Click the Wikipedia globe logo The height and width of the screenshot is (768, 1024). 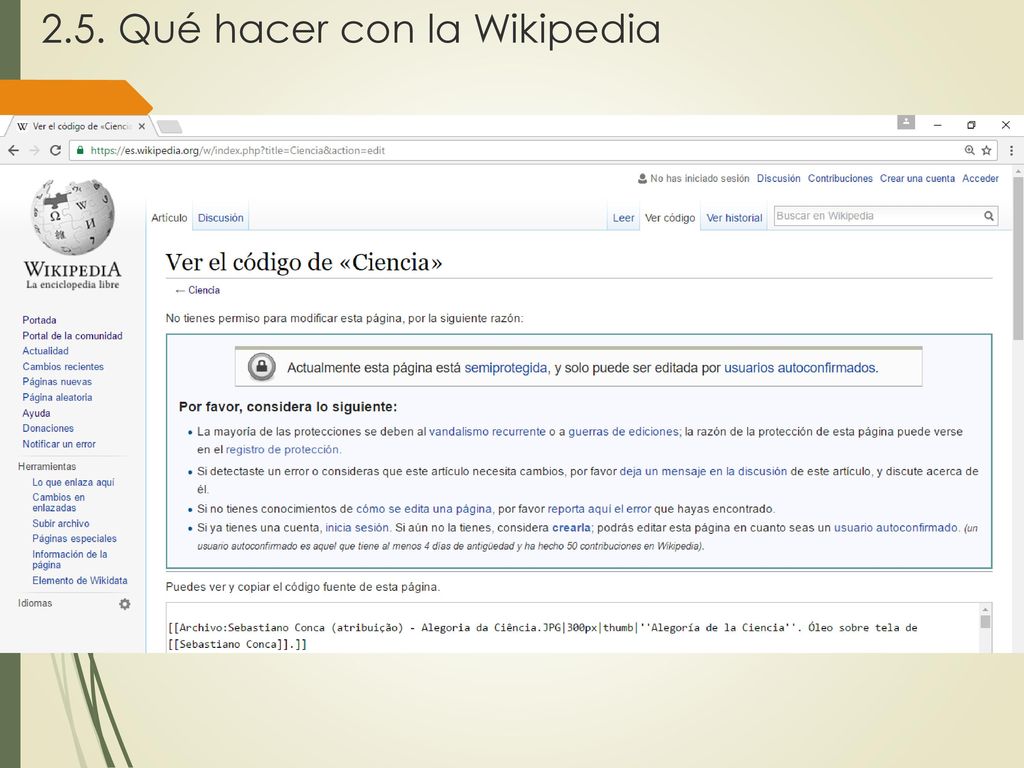pos(73,217)
